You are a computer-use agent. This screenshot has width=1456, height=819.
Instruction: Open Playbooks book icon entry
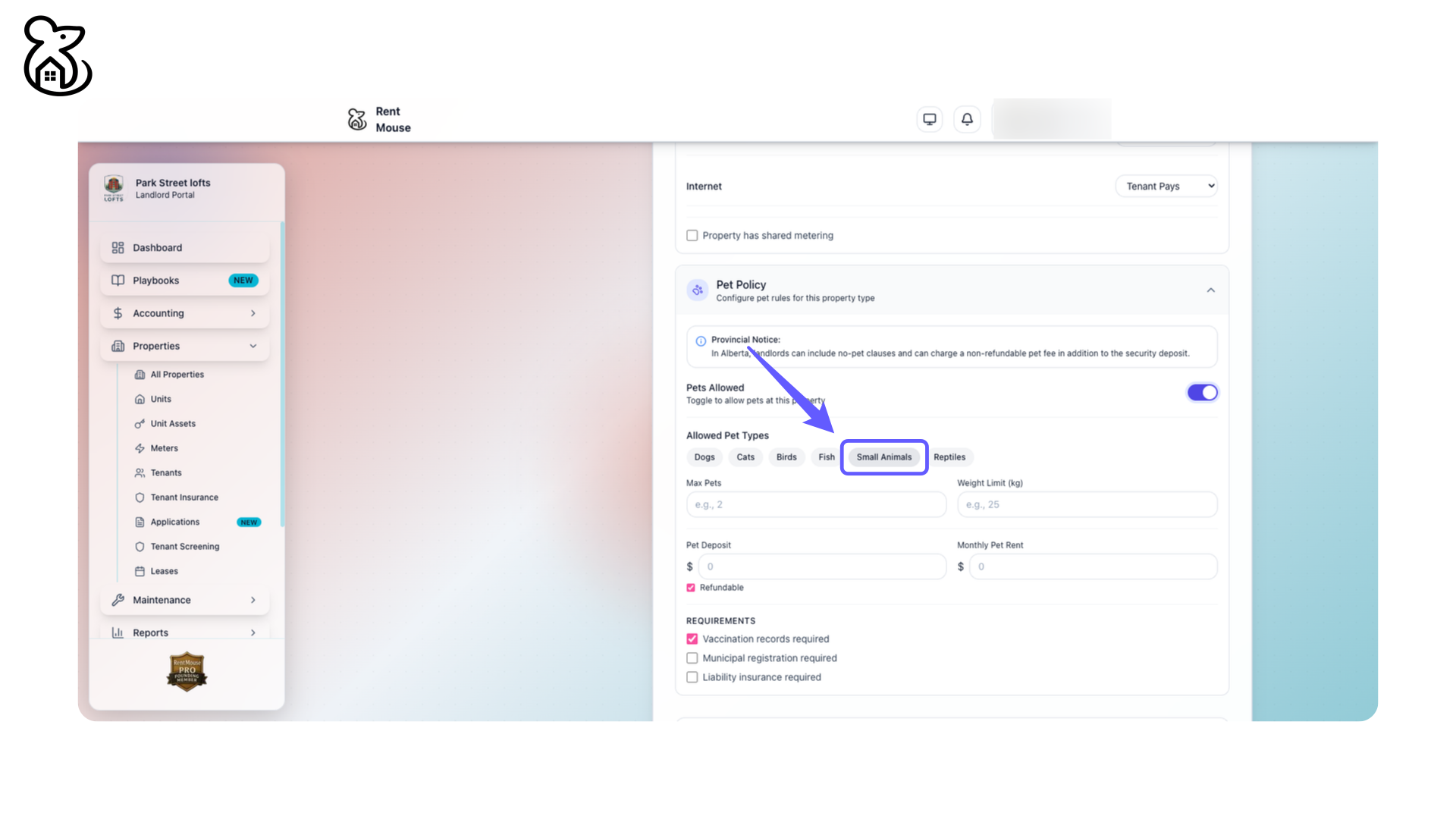118,281
